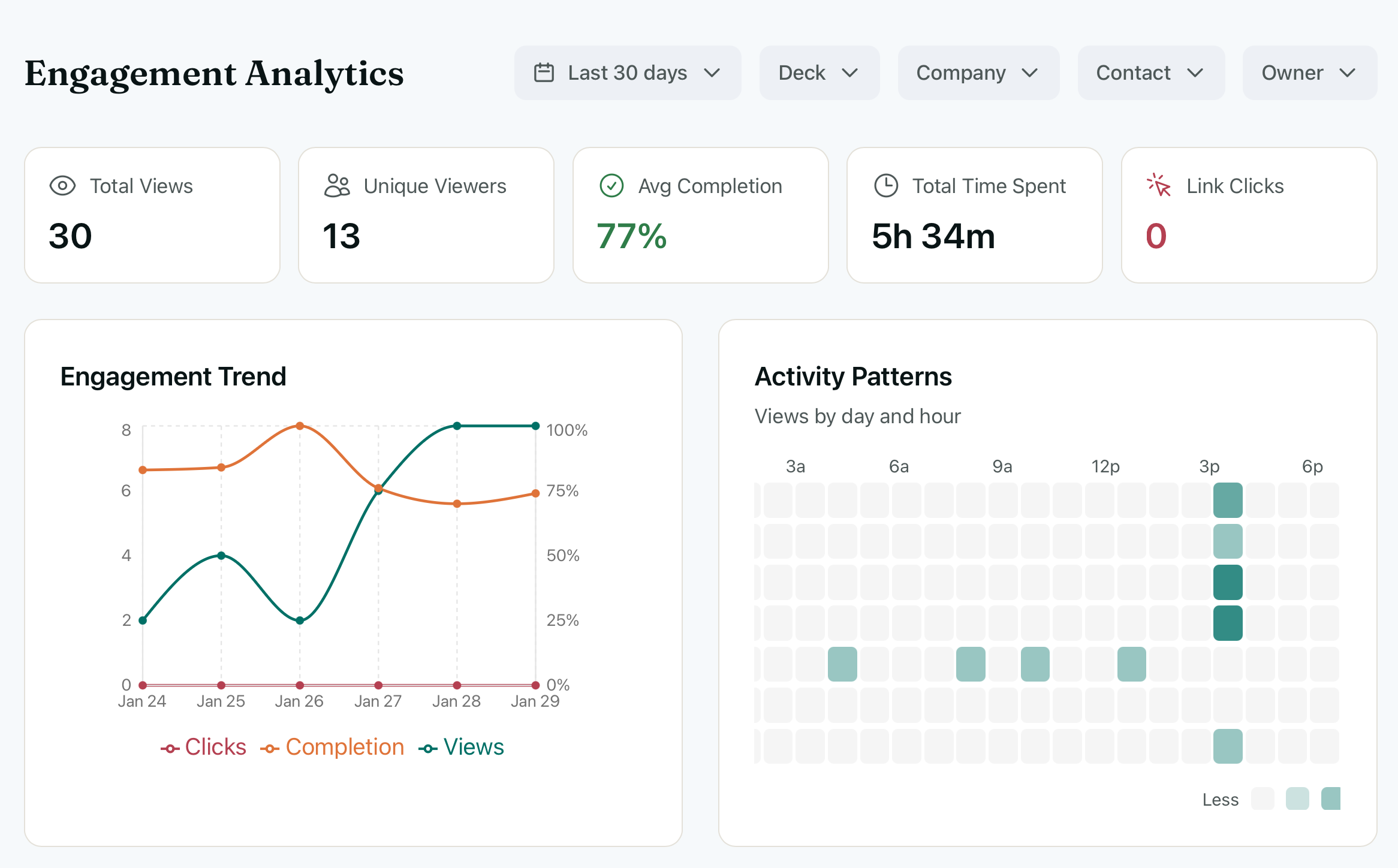The image size is (1398, 868).
Task: Click the calendar icon in the date filter
Action: tap(543, 73)
